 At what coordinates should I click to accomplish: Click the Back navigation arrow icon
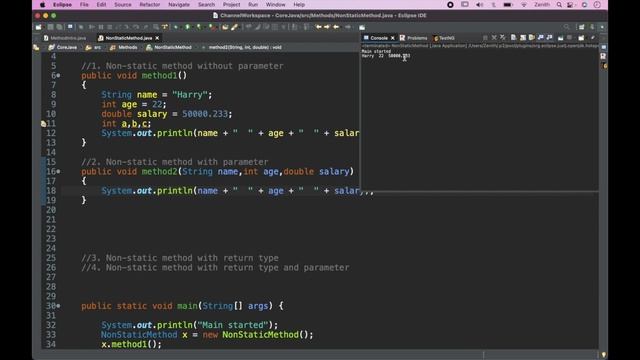336,27
